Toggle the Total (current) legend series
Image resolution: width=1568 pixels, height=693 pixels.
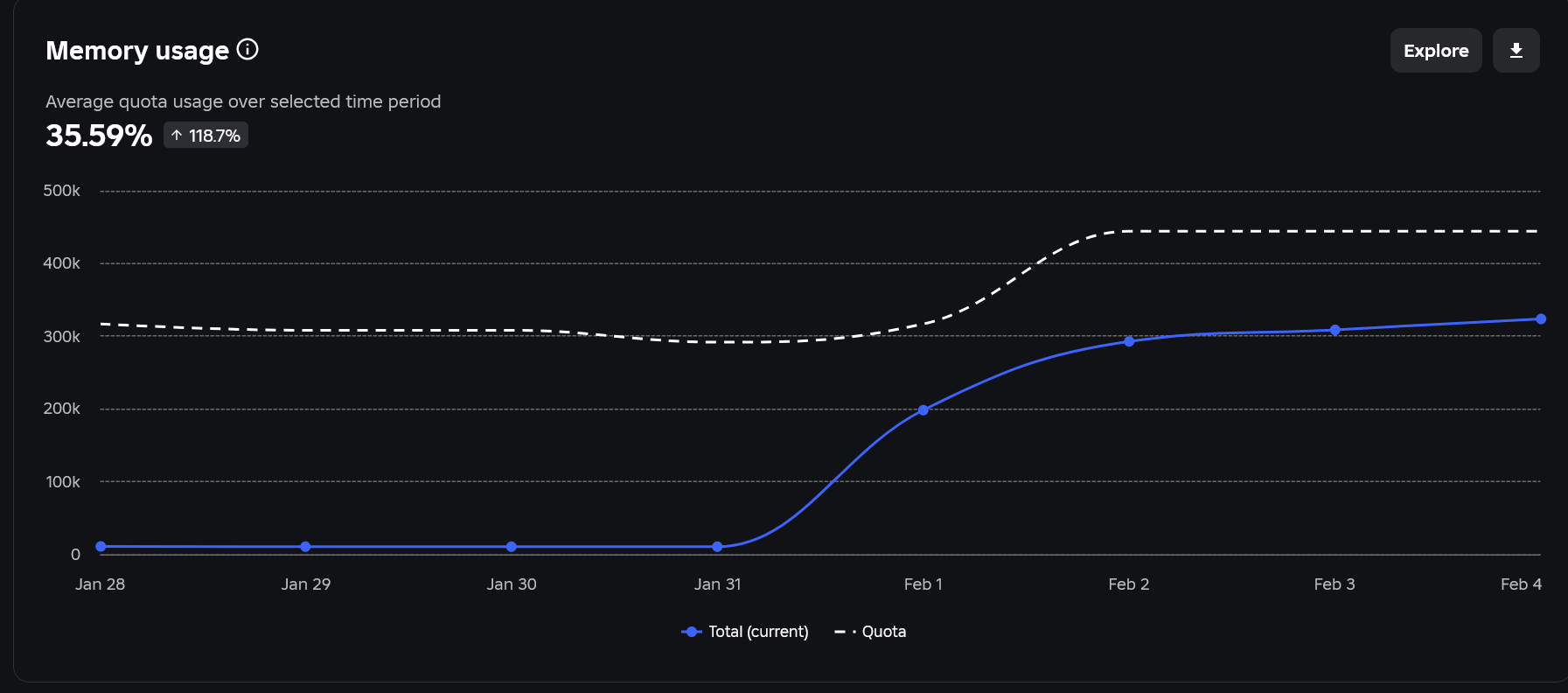click(745, 632)
